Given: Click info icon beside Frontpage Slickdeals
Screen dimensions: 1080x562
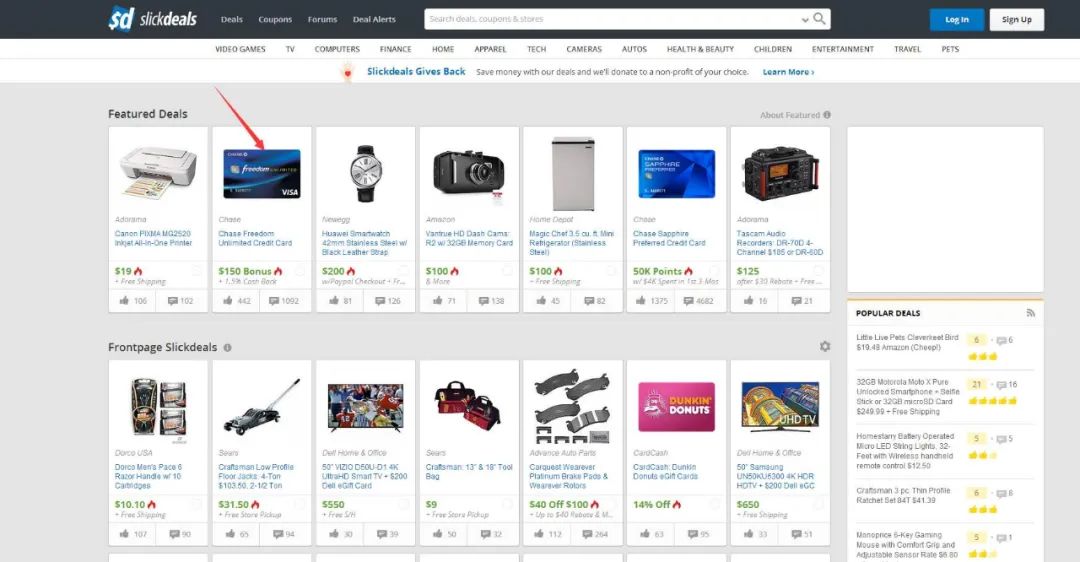Looking at the screenshot, I should point(227,348).
